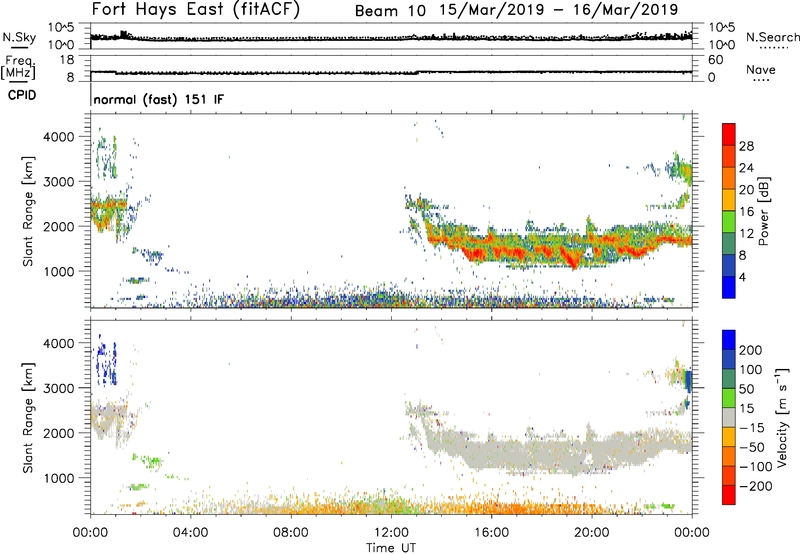Click the date range '15/Mar/2019 – 16/Mar/2019'
The height and width of the screenshot is (554, 800).
pos(559,10)
